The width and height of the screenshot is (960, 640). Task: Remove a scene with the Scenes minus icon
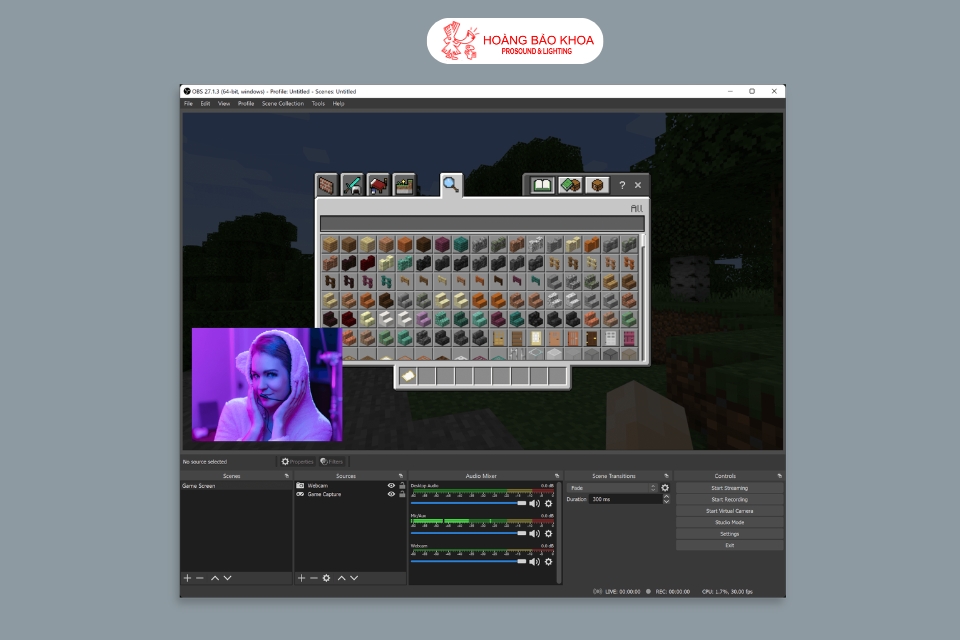200,578
